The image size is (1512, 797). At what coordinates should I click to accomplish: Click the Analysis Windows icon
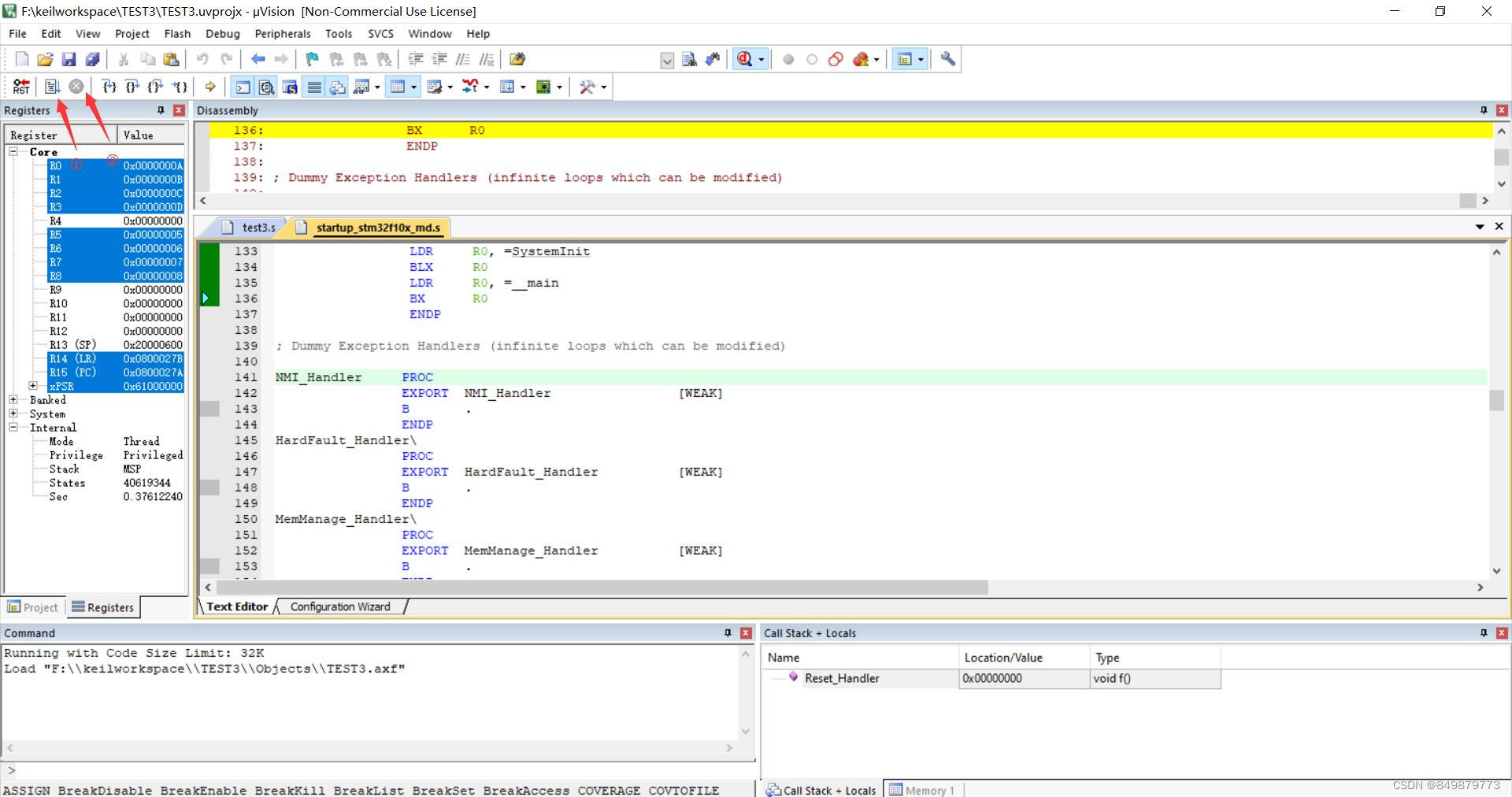point(470,87)
